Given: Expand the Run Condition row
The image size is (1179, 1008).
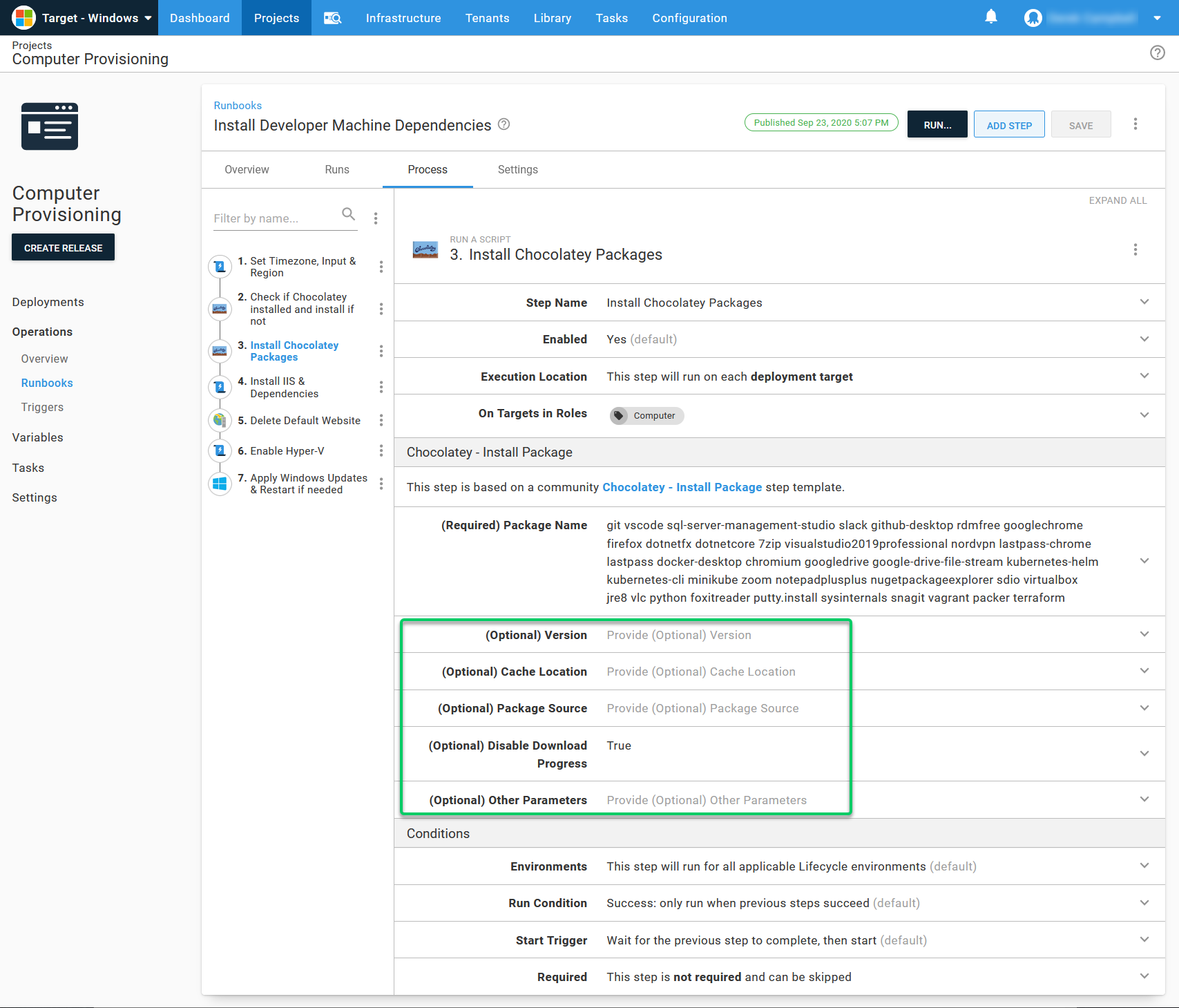Looking at the screenshot, I should (x=1144, y=903).
